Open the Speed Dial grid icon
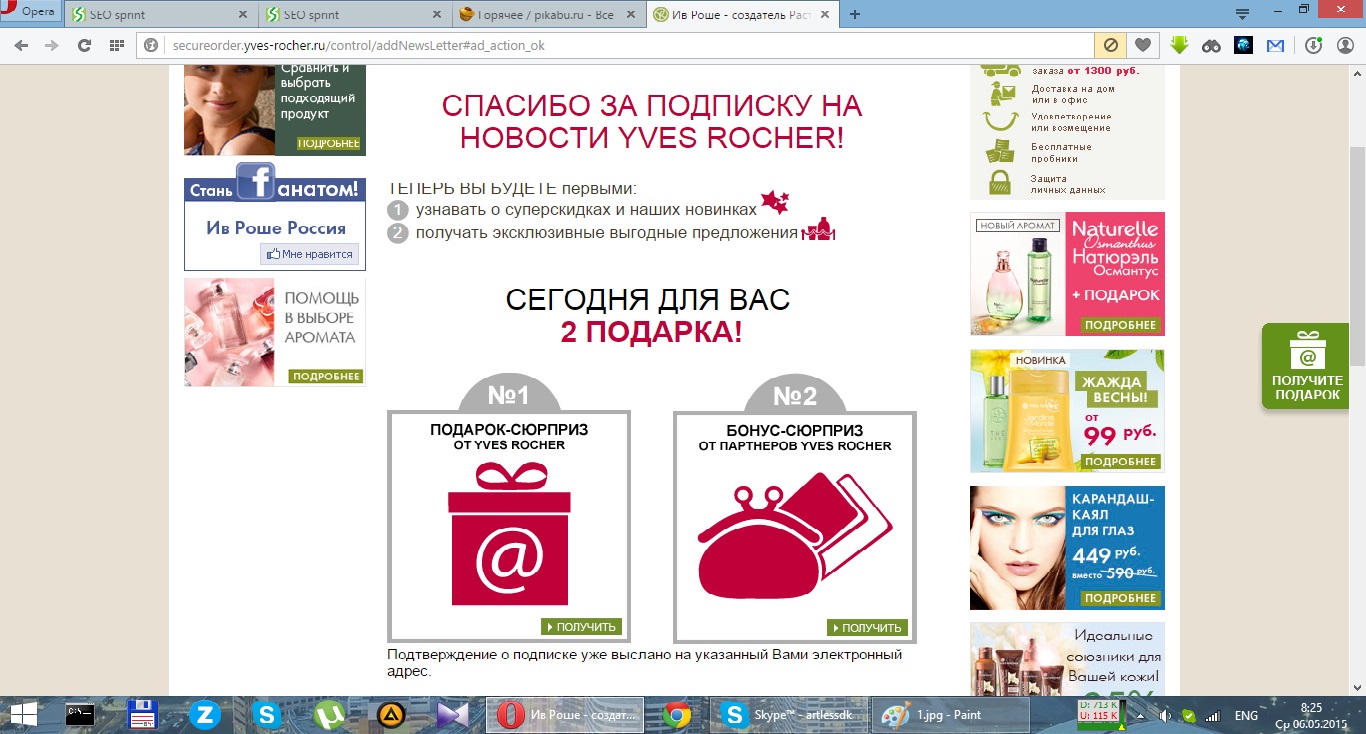The width and height of the screenshot is (1366, 734). coord(117,45)
